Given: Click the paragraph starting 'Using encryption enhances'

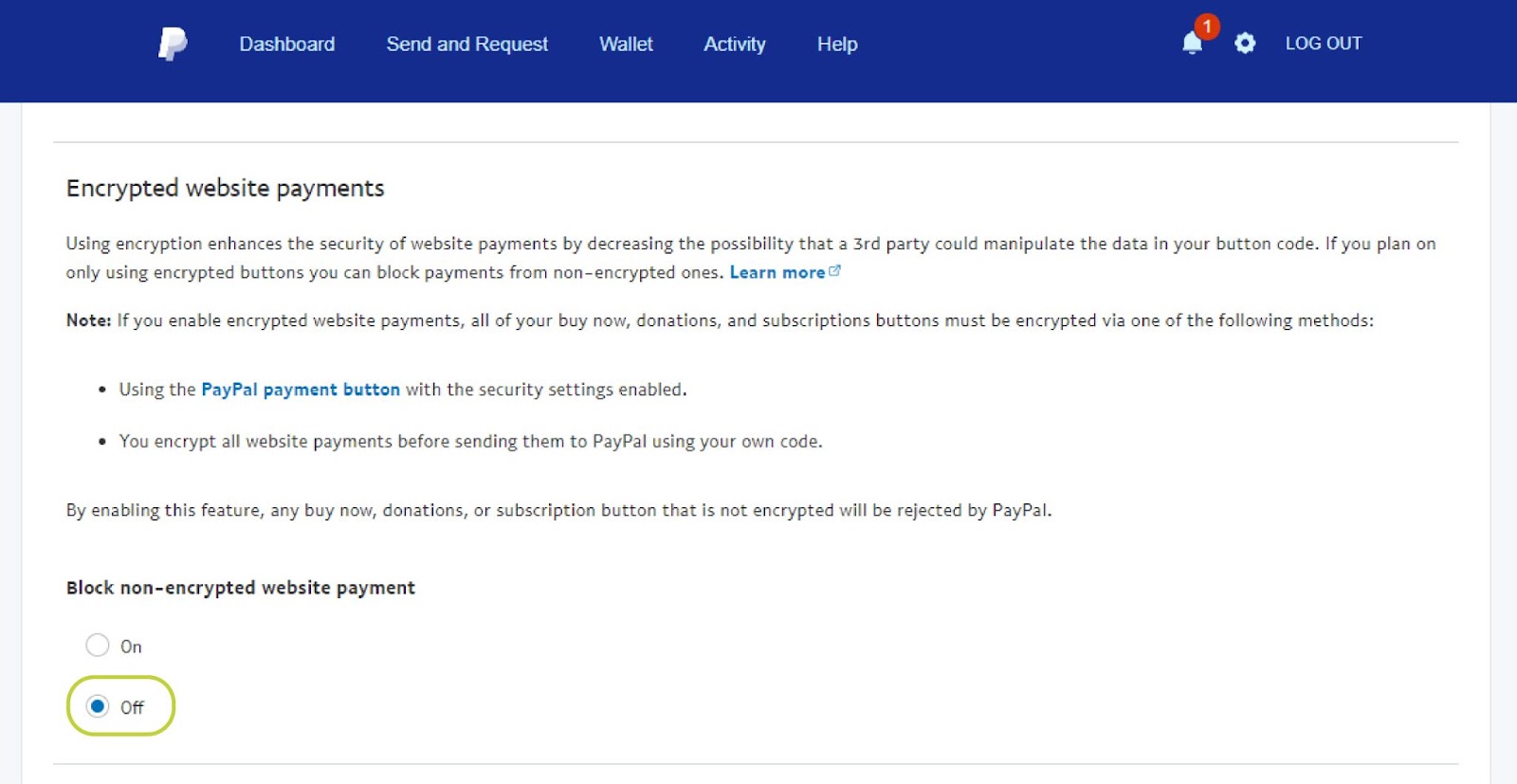Looking at the screenshot, I should [x=751, y=258].
